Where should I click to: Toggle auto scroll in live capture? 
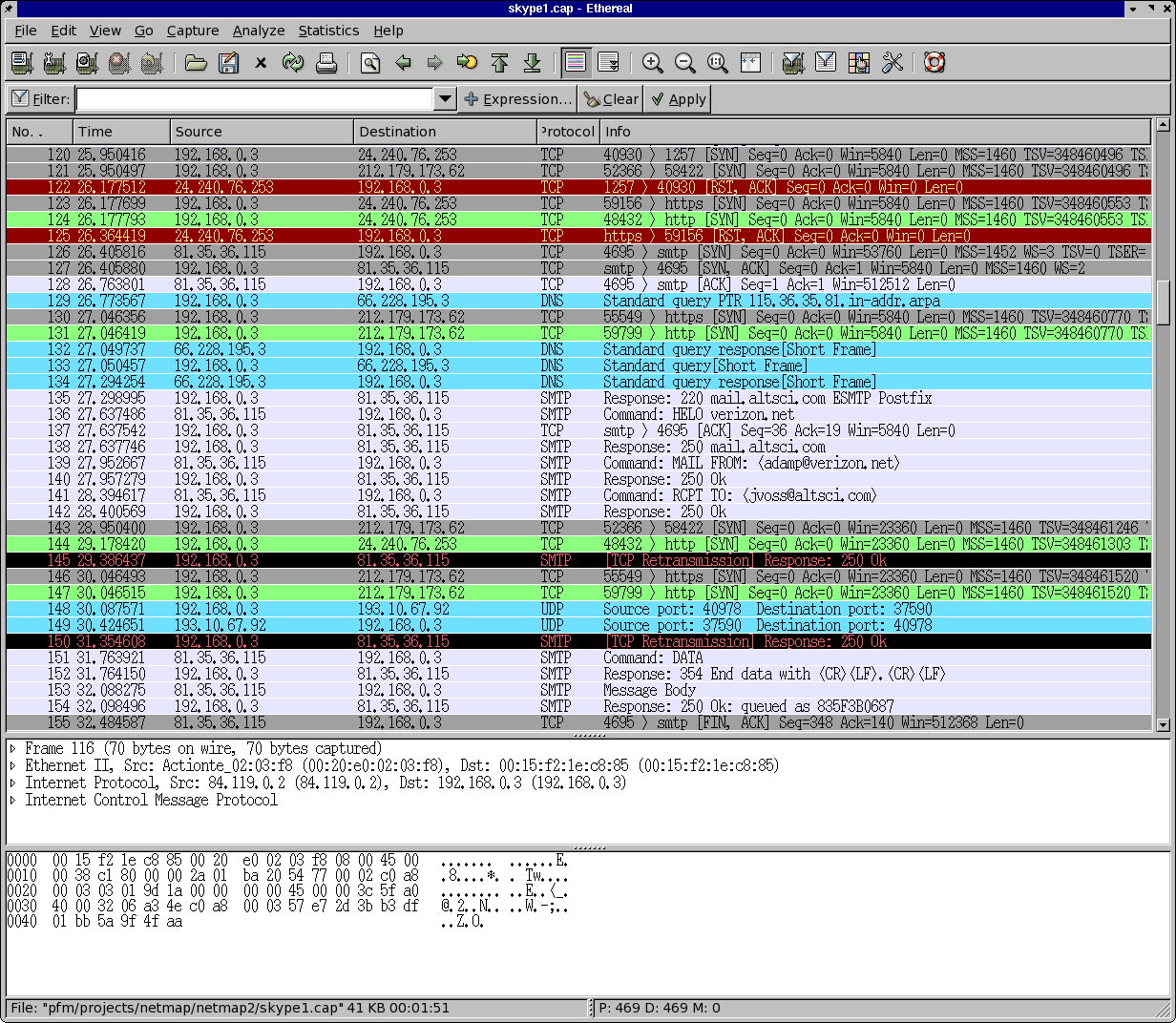[608, 63]
